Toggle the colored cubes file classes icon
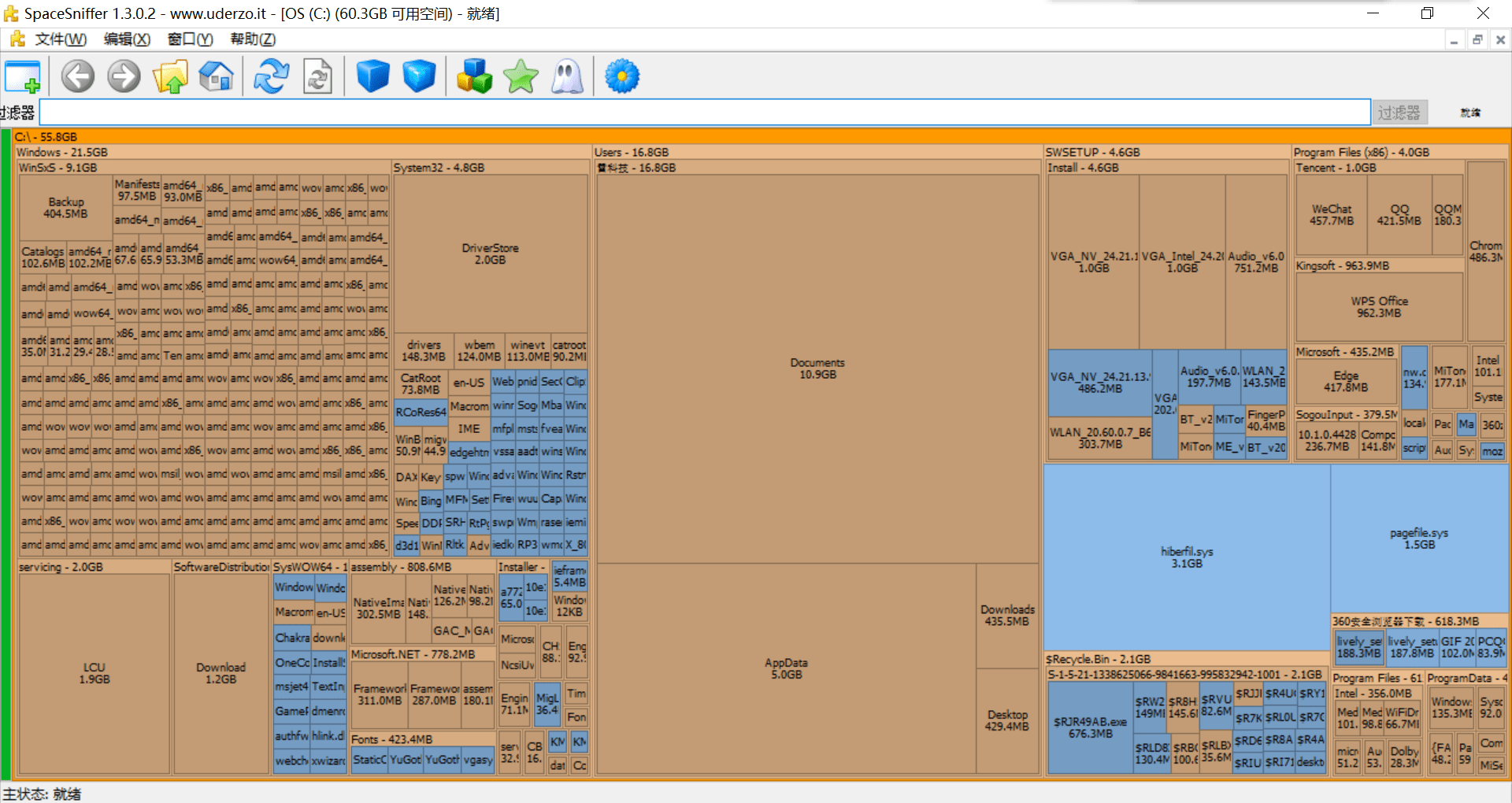1512x803 pixels. coord(474,77)
